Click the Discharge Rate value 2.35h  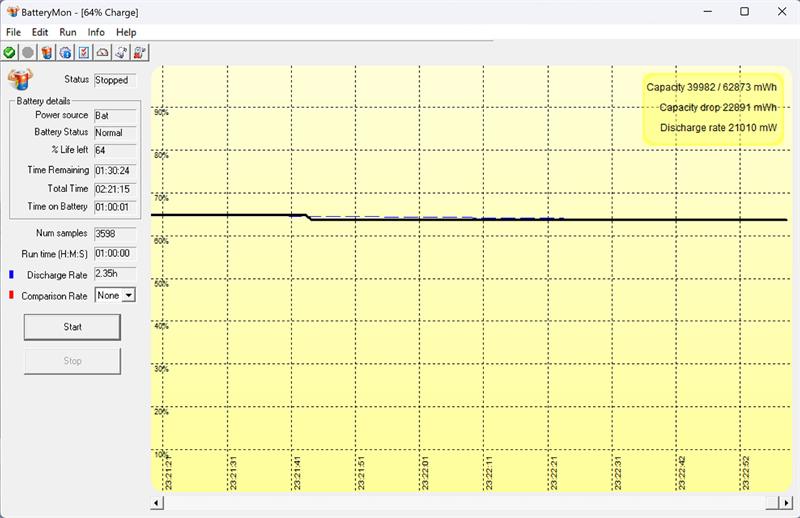(115, 274)
